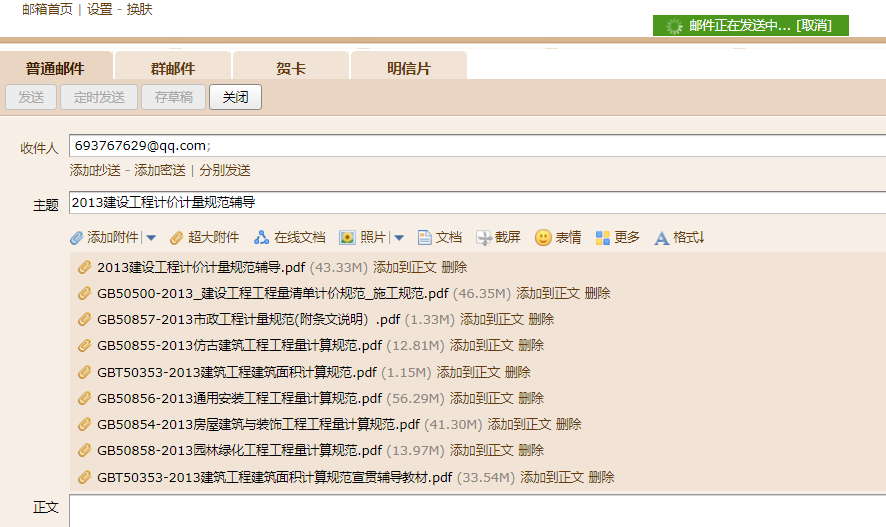Image resolution: width=886 pixels, height=527 pixels.
Task: Open the 贺卡 tab
Action: pos(290,66)
